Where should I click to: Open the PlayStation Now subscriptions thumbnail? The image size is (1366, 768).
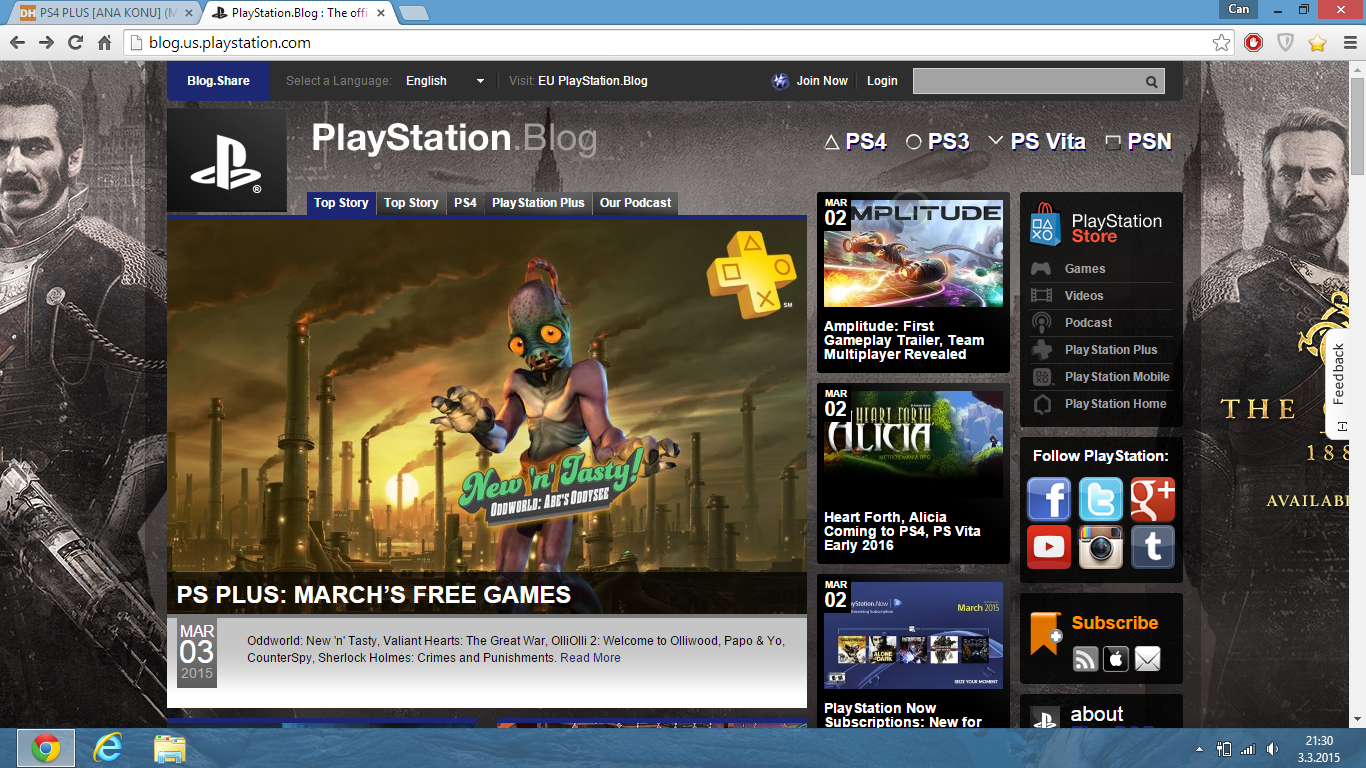click(913, 635)
